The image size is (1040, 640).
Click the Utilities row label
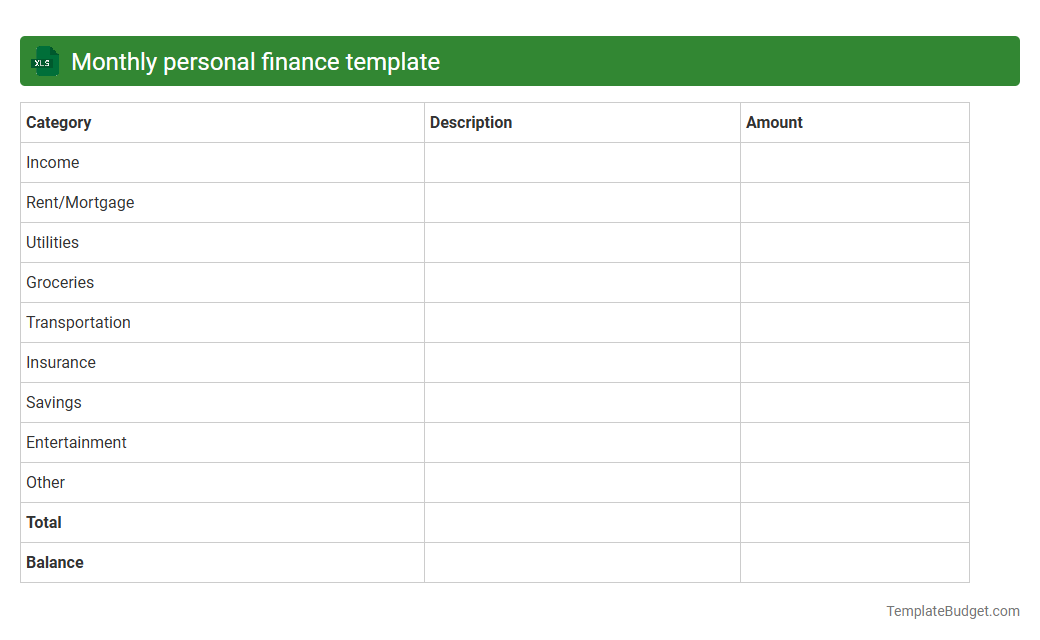tap(52, 242)
